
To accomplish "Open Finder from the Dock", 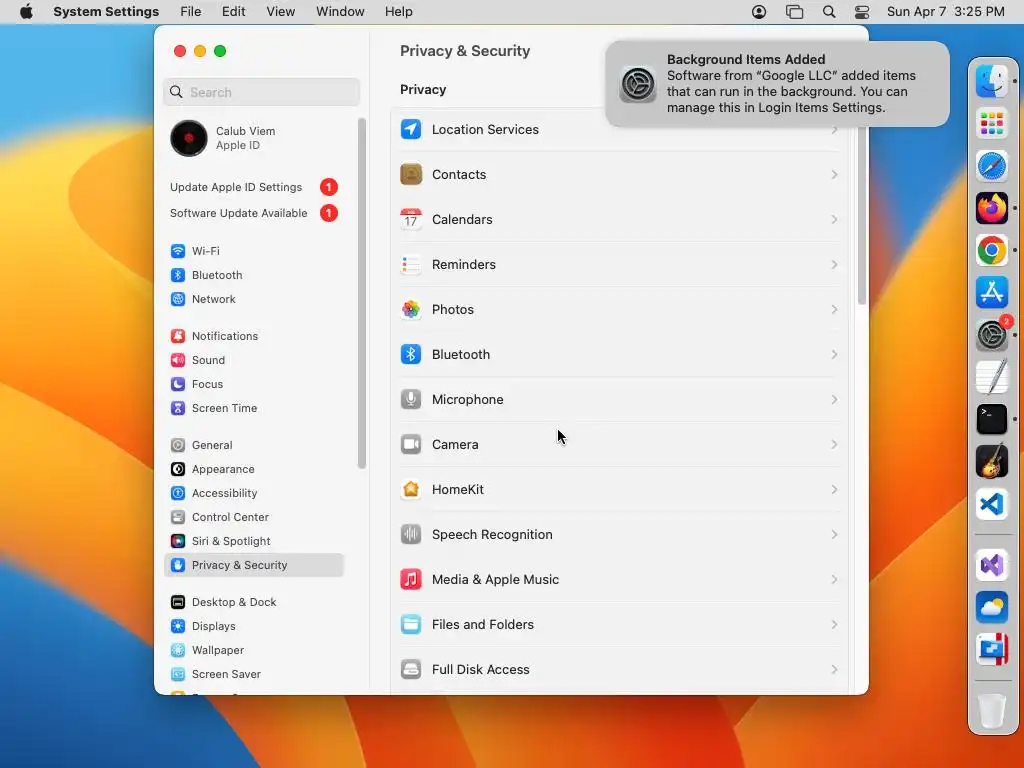I will click(x=991, y=81).
